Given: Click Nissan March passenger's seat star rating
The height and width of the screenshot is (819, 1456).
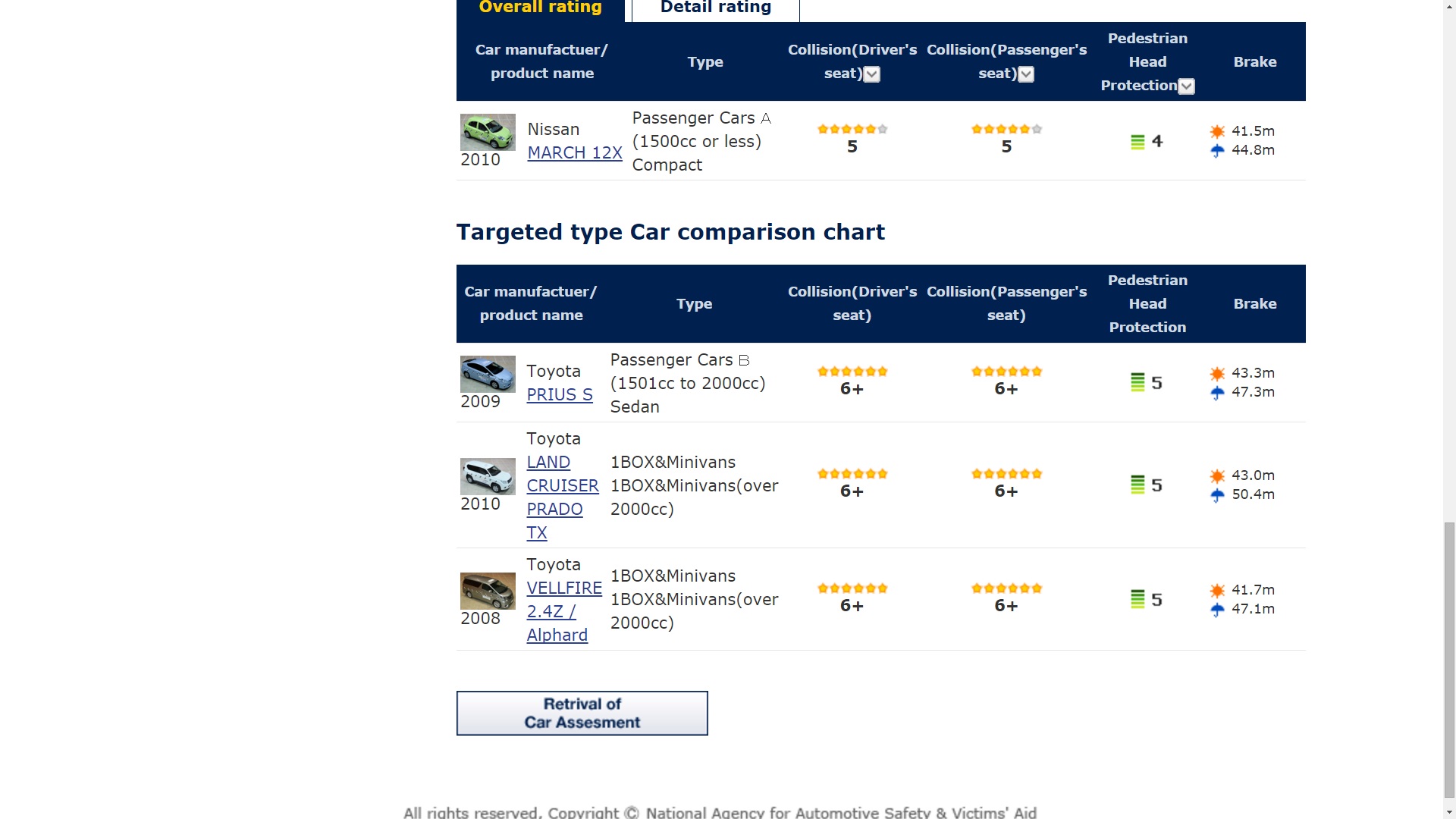Looking at the screenshot, I should [1007, 129].
